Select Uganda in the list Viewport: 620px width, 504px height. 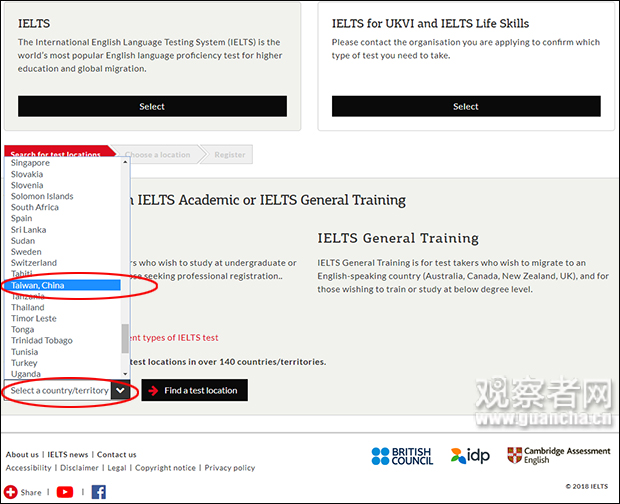point(62,374)
